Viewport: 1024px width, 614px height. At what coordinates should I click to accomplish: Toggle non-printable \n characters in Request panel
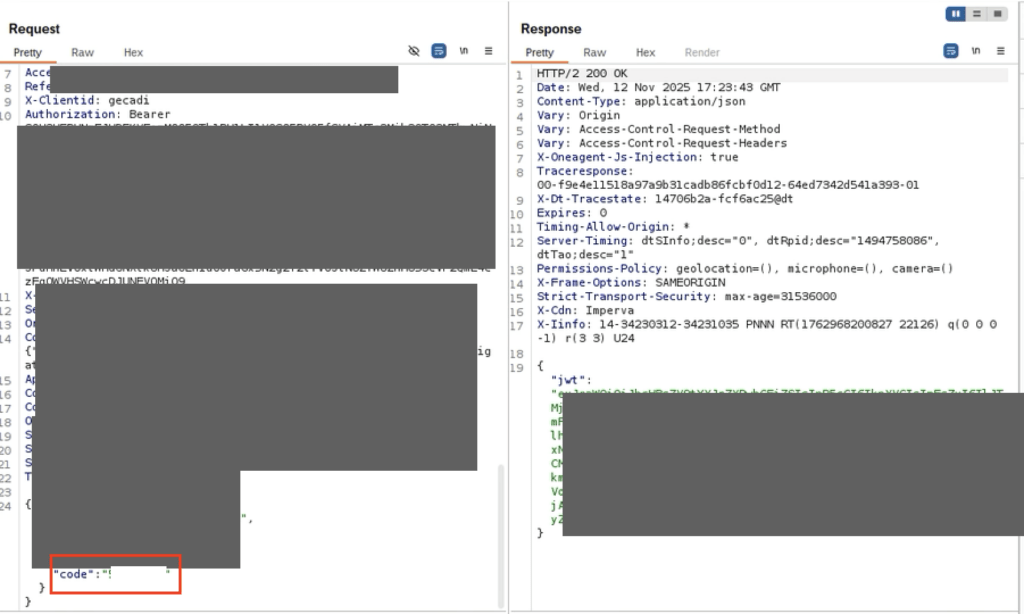[464, 51]
